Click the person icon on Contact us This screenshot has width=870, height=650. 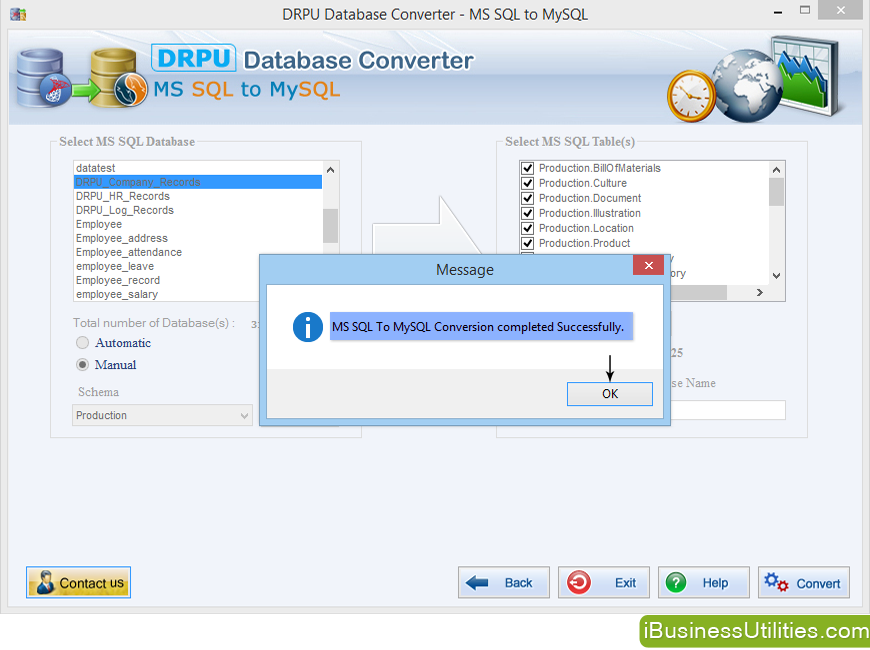pyautogui.click(x=44, y=582)
